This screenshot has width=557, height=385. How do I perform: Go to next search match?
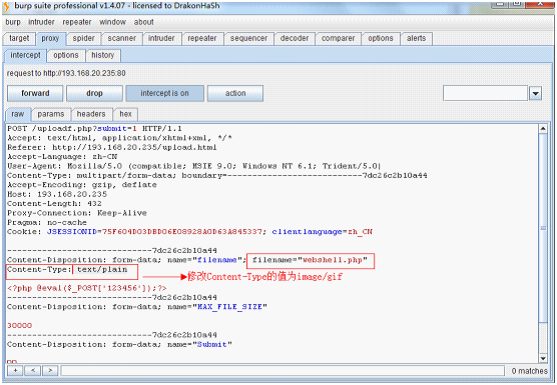click(50, 371)
